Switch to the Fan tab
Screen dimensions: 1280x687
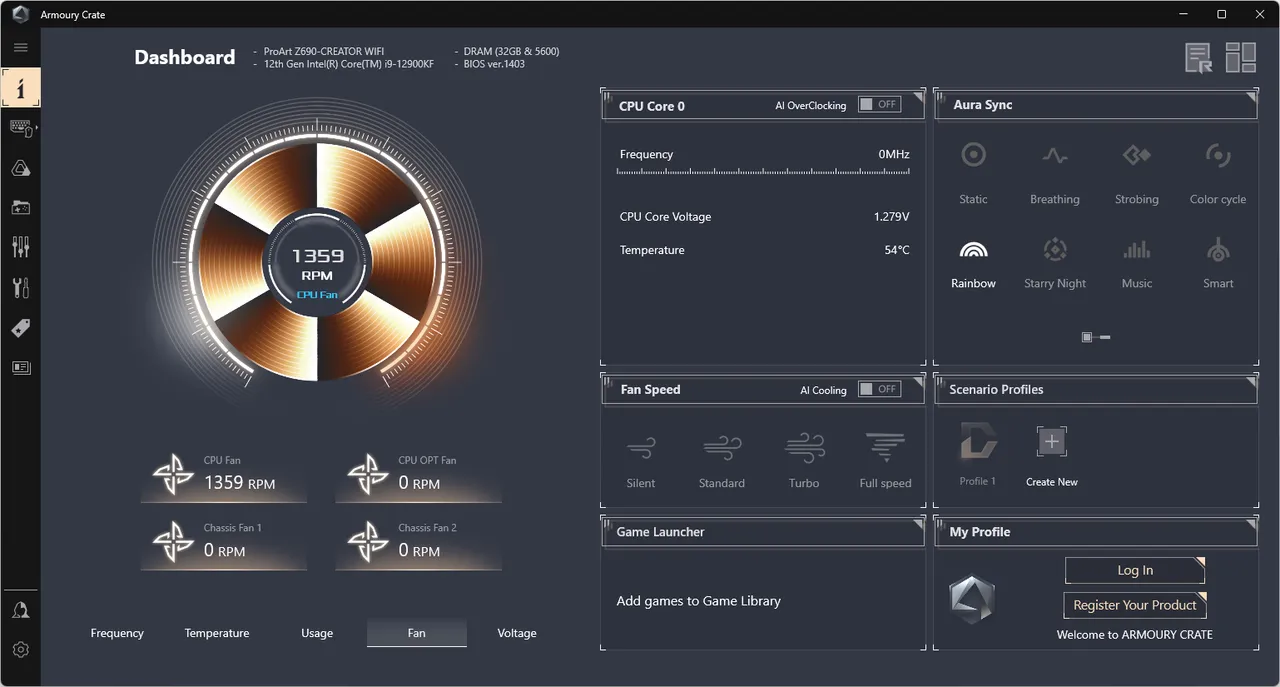point(417,633)
